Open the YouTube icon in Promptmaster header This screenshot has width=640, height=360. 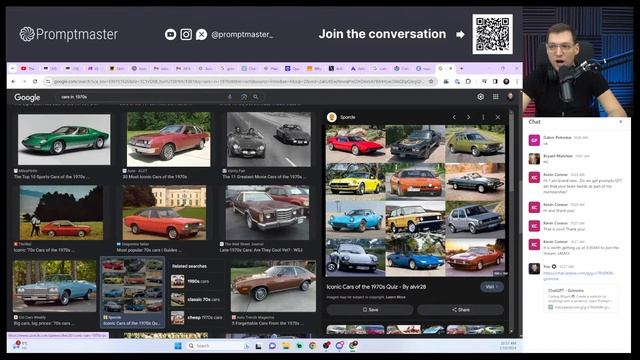point(171,34)
